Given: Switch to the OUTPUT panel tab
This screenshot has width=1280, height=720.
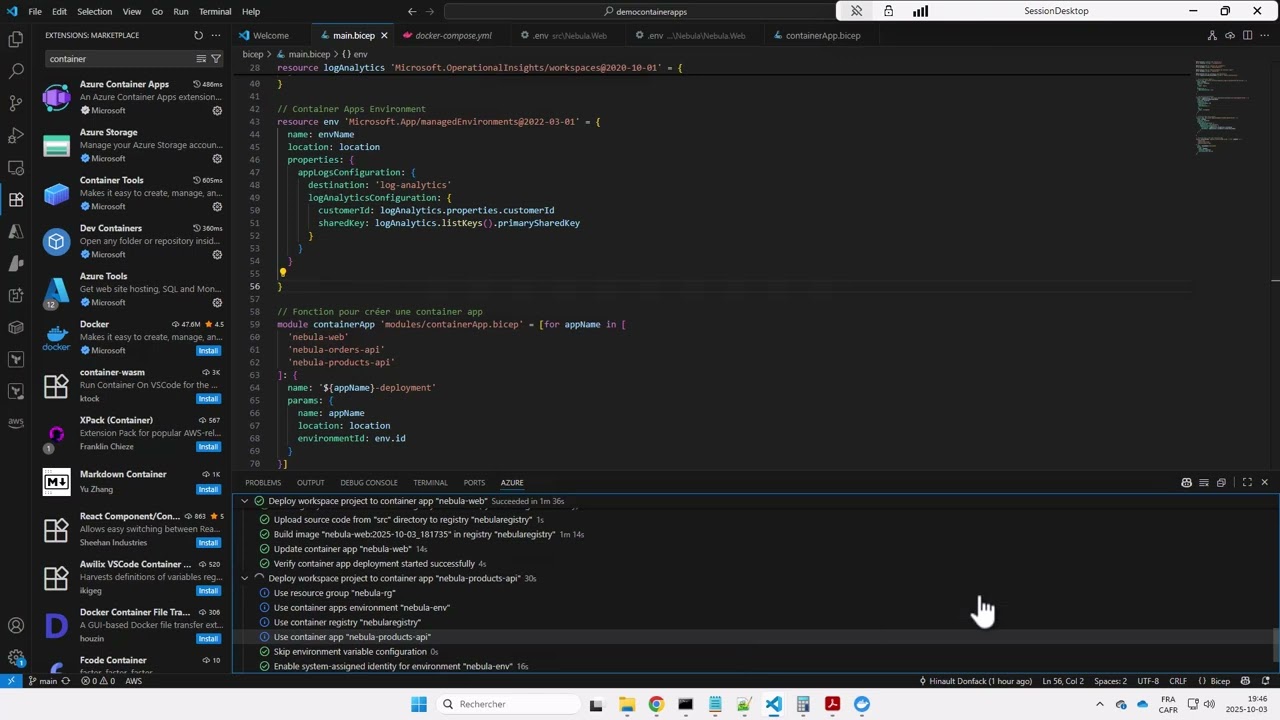Looking at the screenshot, I should pyautogui.click(x=310, y=483).
